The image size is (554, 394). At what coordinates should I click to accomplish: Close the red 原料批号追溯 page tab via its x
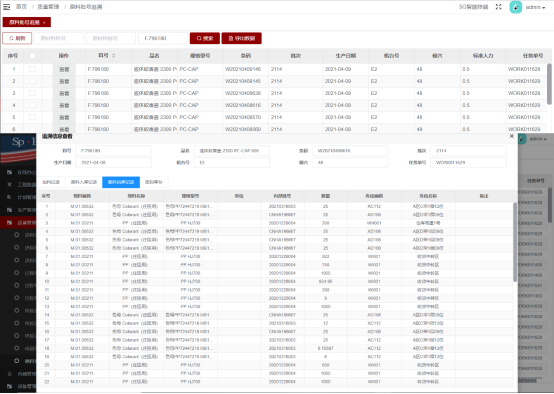click(x=44, y=22)
